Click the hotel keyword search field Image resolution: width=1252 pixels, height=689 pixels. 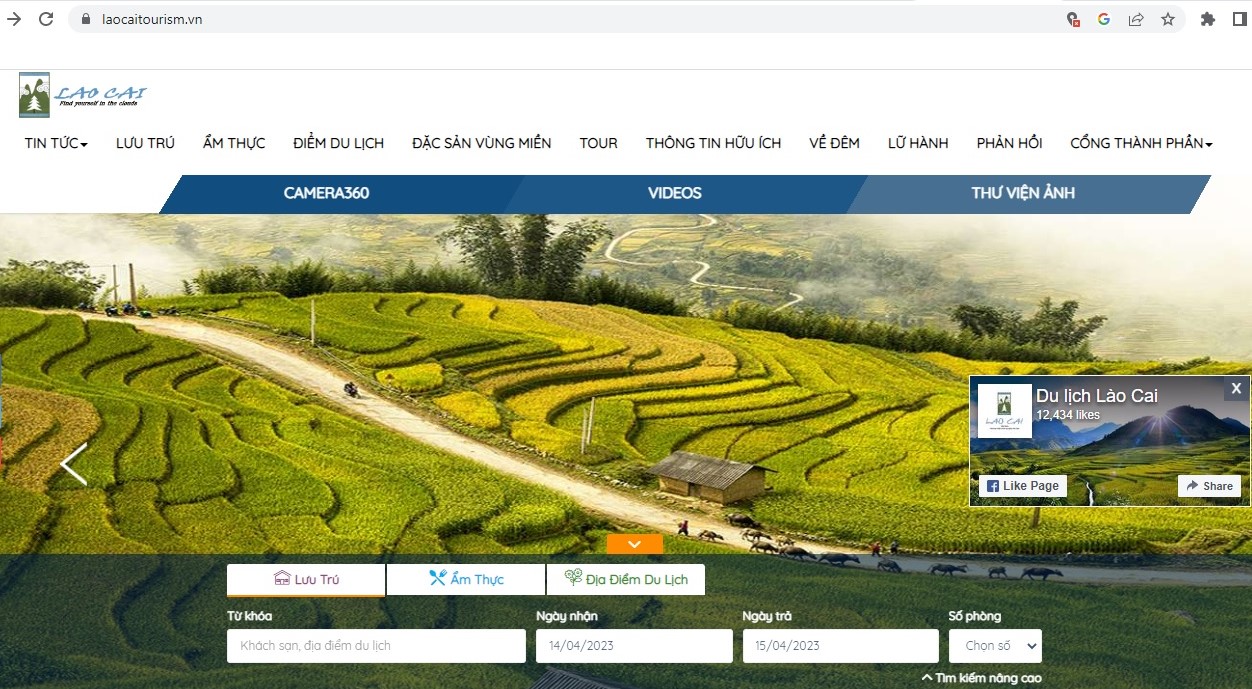point(376,645)
